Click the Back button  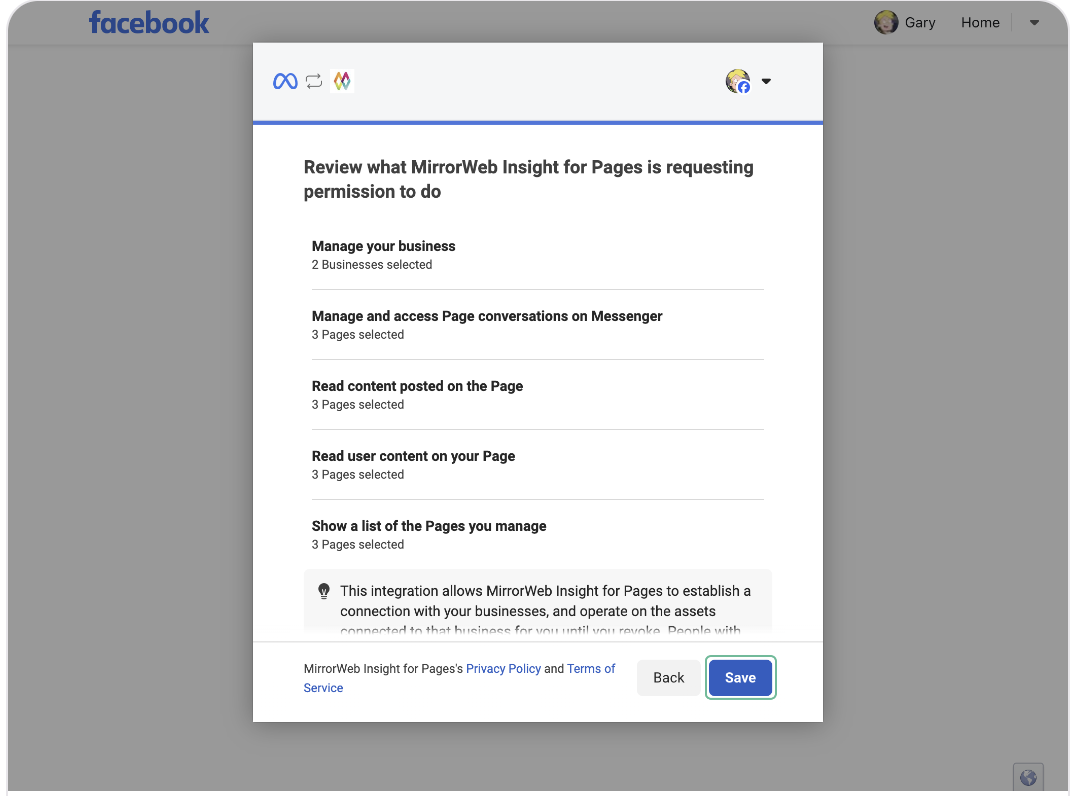[x=669, y=677]
